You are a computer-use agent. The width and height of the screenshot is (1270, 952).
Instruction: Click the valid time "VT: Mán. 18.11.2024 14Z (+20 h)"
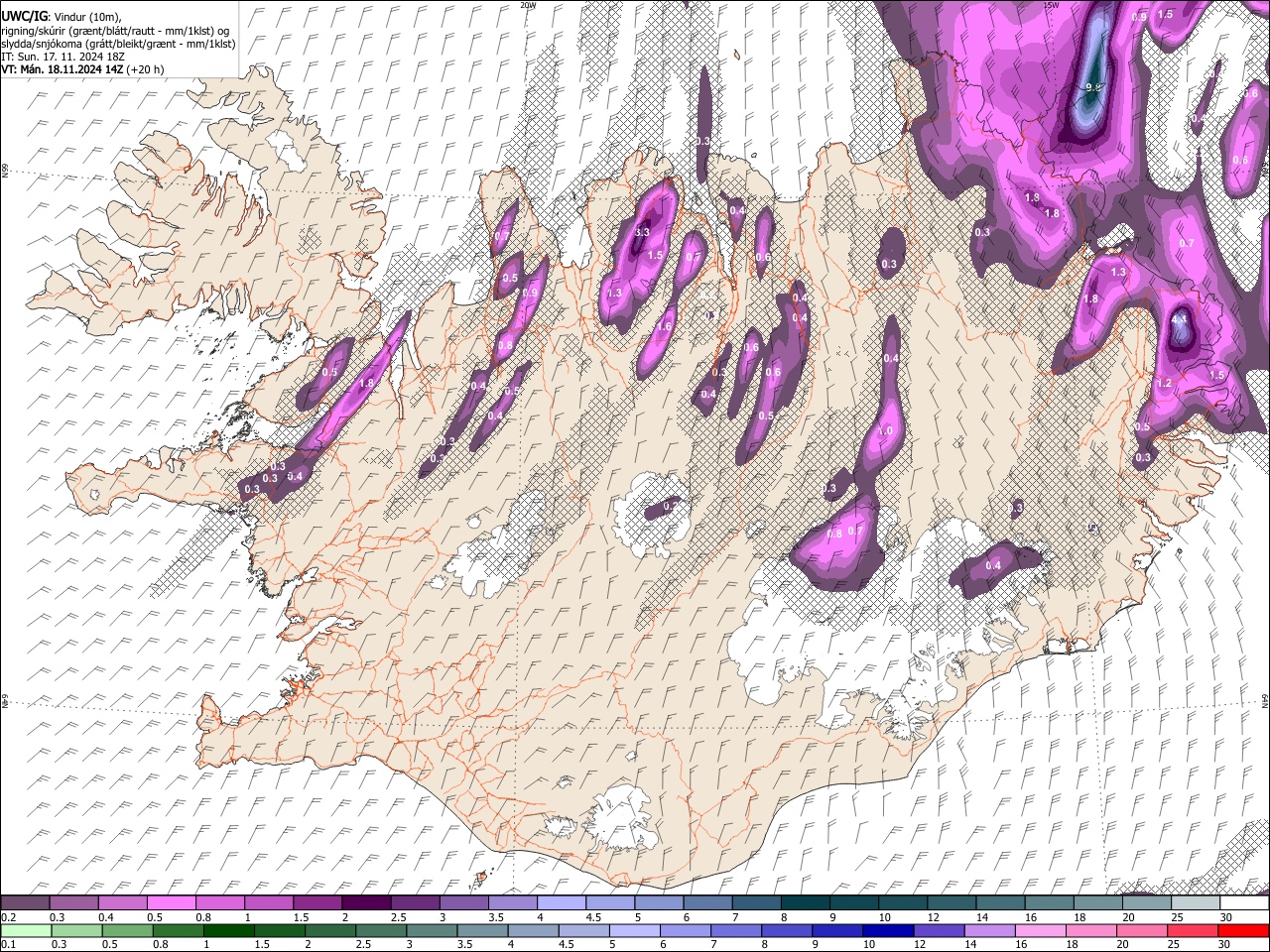point(83,69)
